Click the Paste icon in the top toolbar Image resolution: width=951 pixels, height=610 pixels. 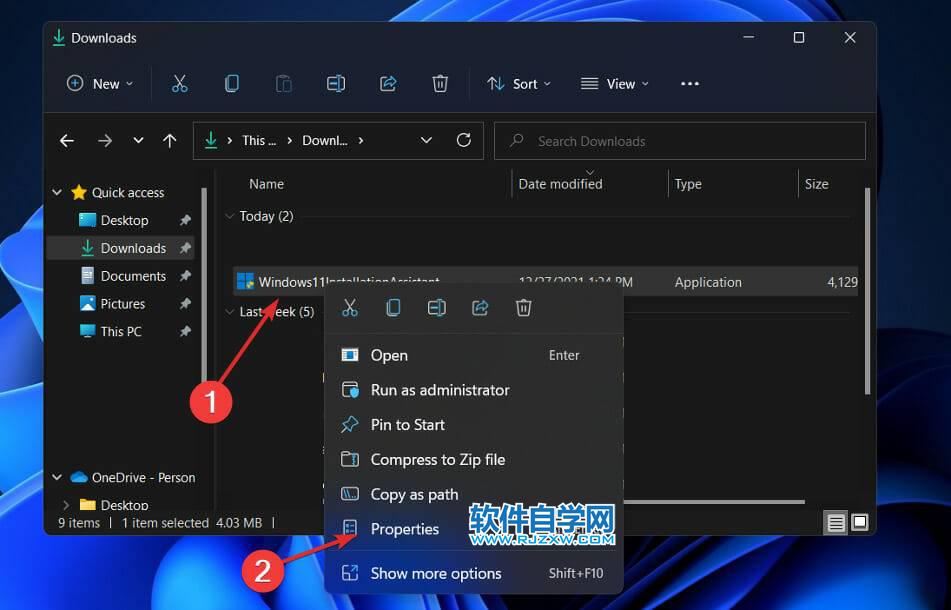(284, 84)
